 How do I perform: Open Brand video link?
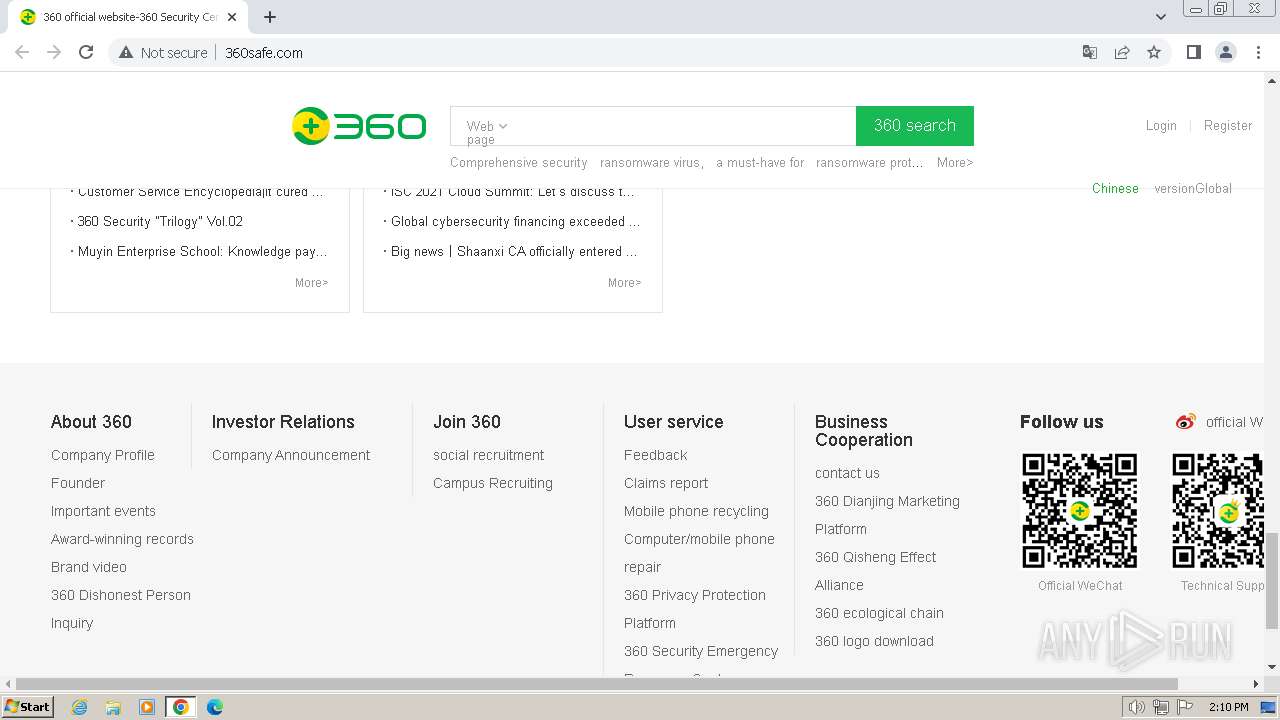(x=89, y=567)
